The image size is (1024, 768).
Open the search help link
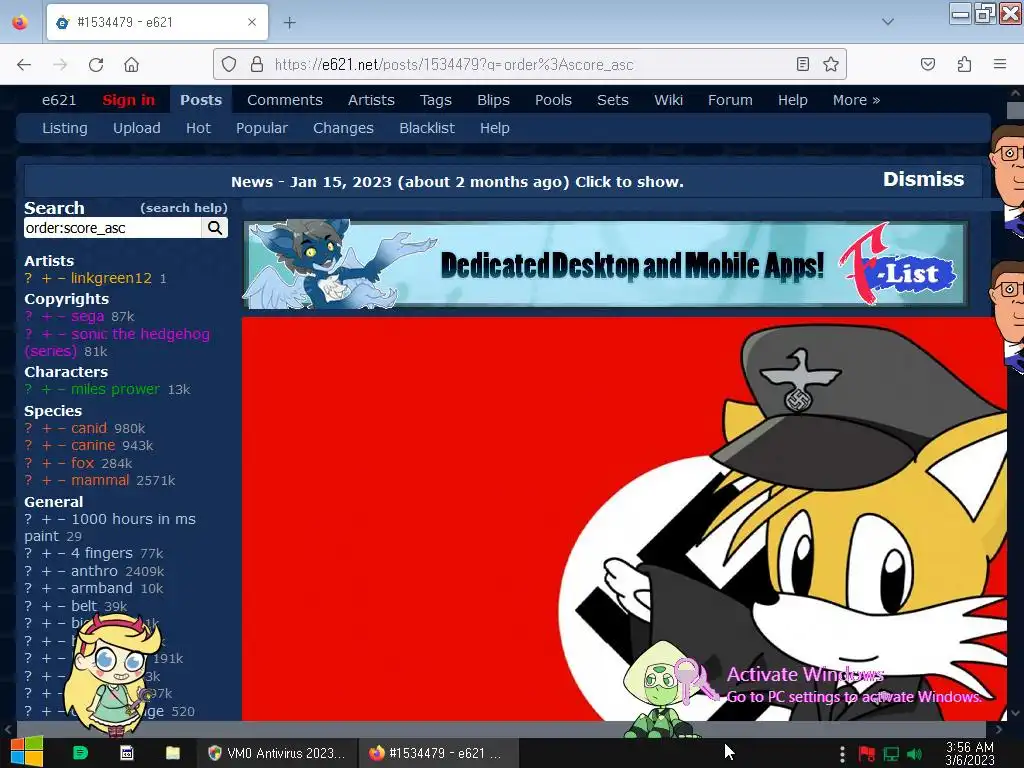click(184, 208)
